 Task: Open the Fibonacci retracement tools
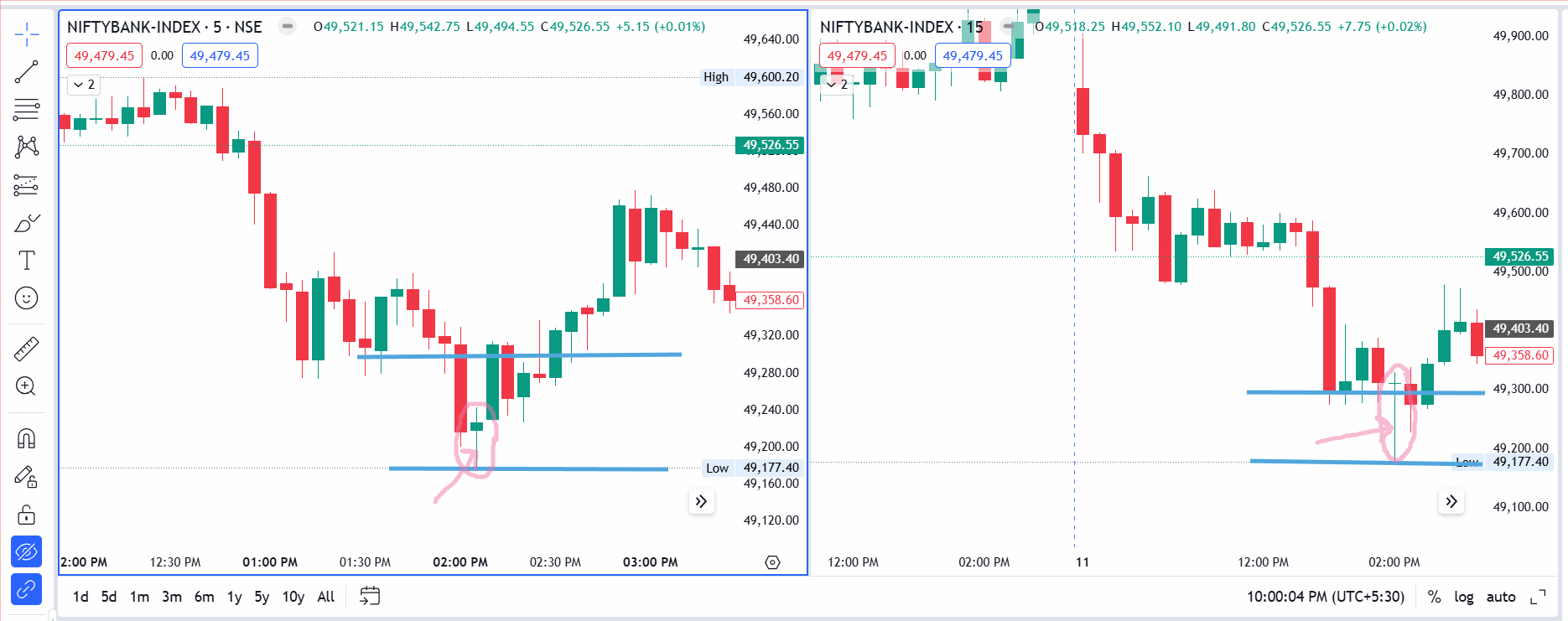pyautogui.click(x=27, y=110)
